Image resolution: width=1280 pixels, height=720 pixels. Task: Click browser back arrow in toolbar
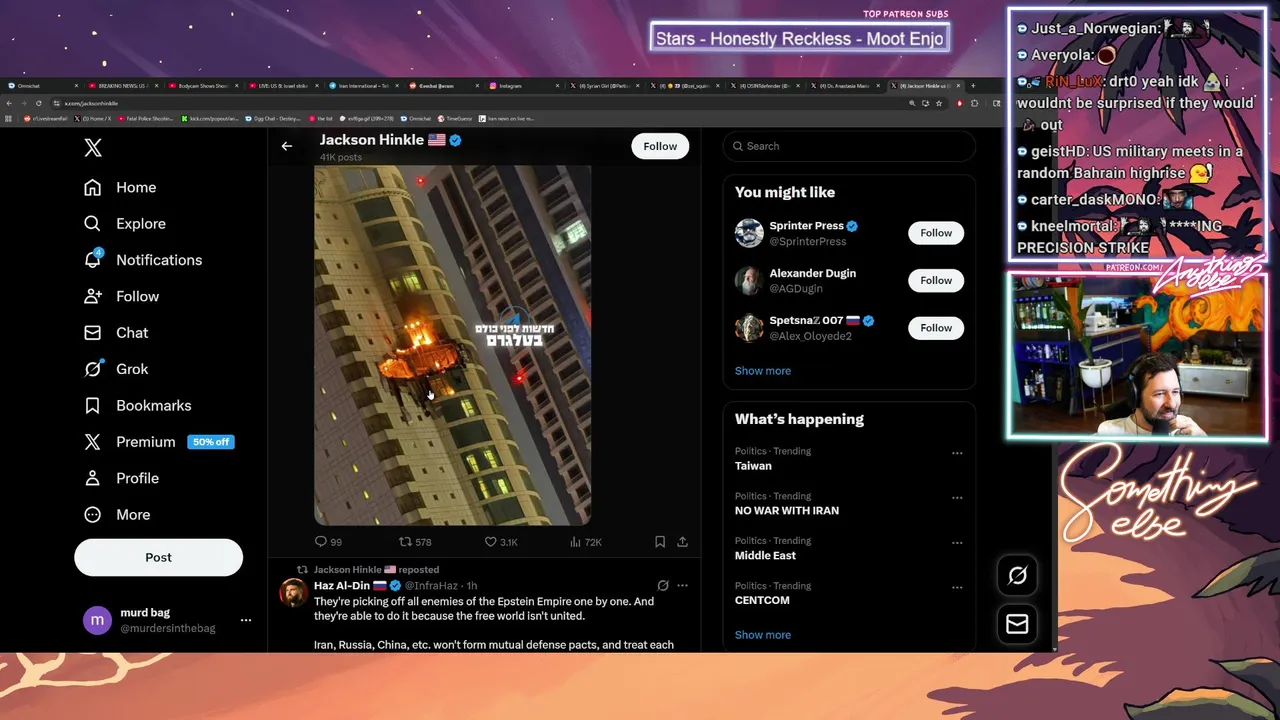pos(10,103)
